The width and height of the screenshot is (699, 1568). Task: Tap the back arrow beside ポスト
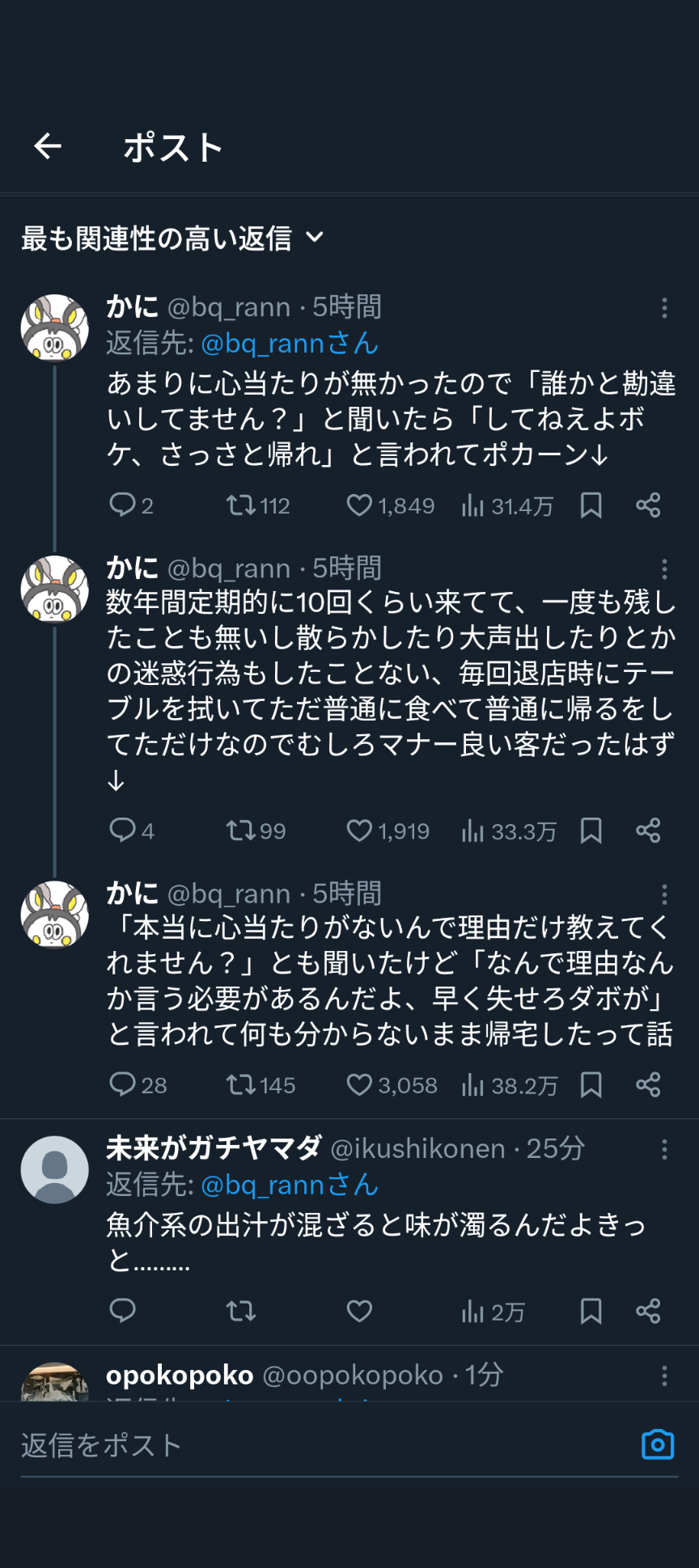[48, 146]
